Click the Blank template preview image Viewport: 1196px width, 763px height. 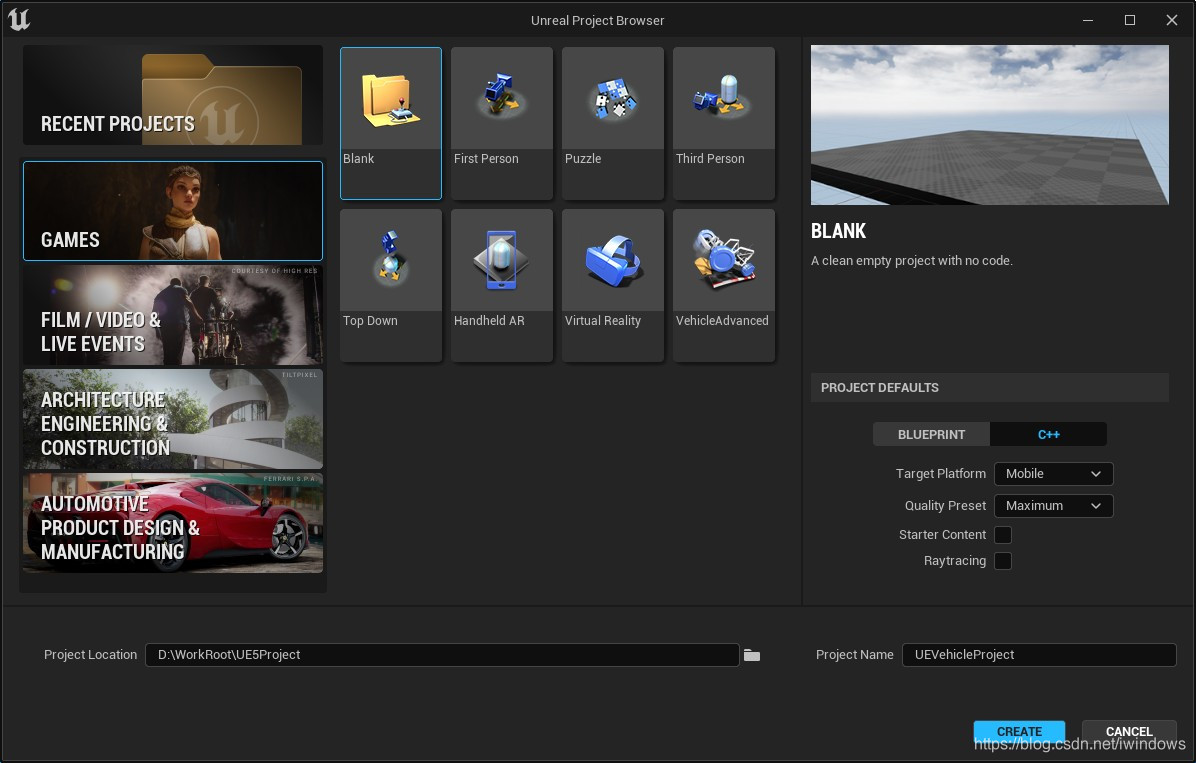pos(989,125)
